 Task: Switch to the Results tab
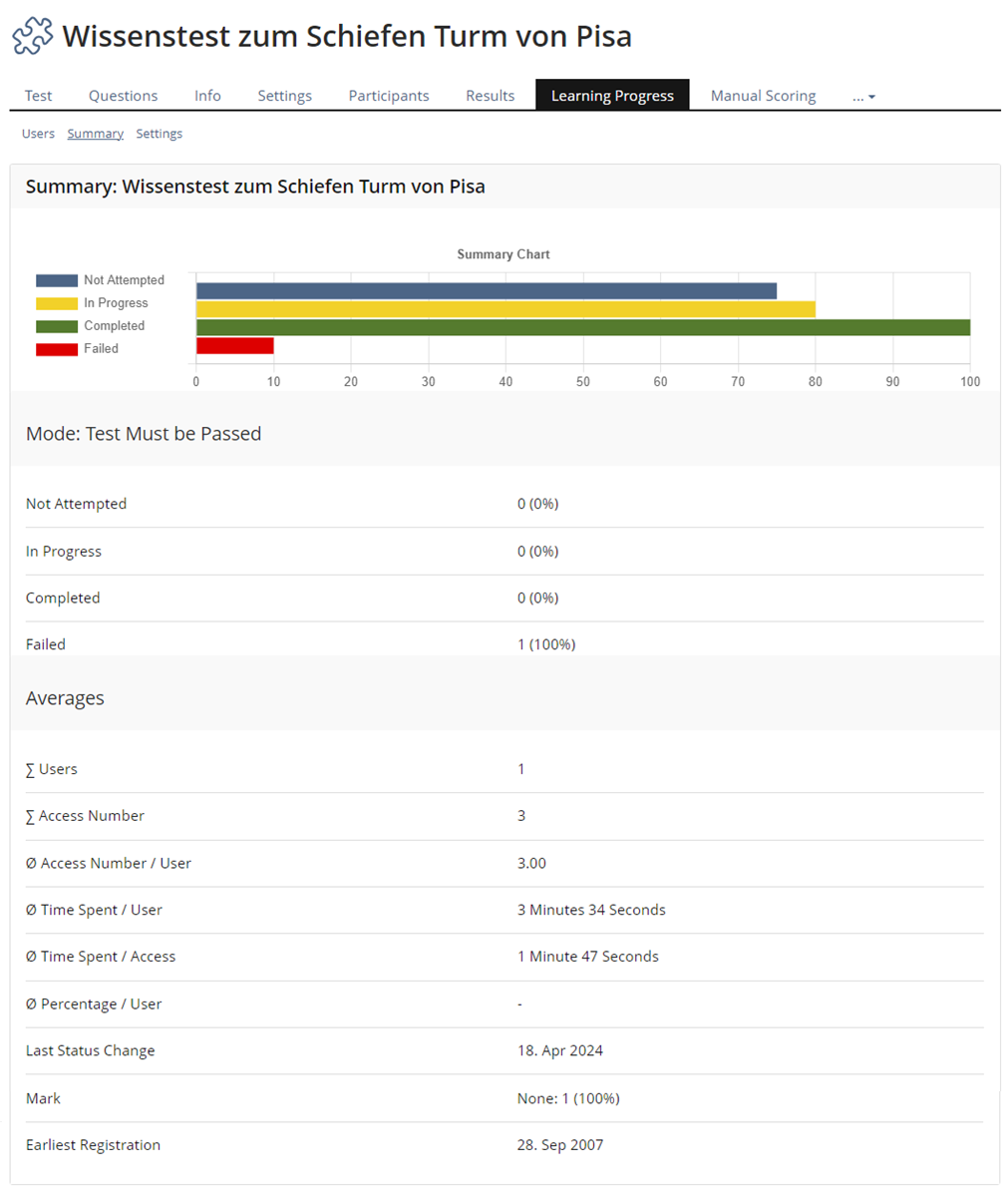[490, 96]
